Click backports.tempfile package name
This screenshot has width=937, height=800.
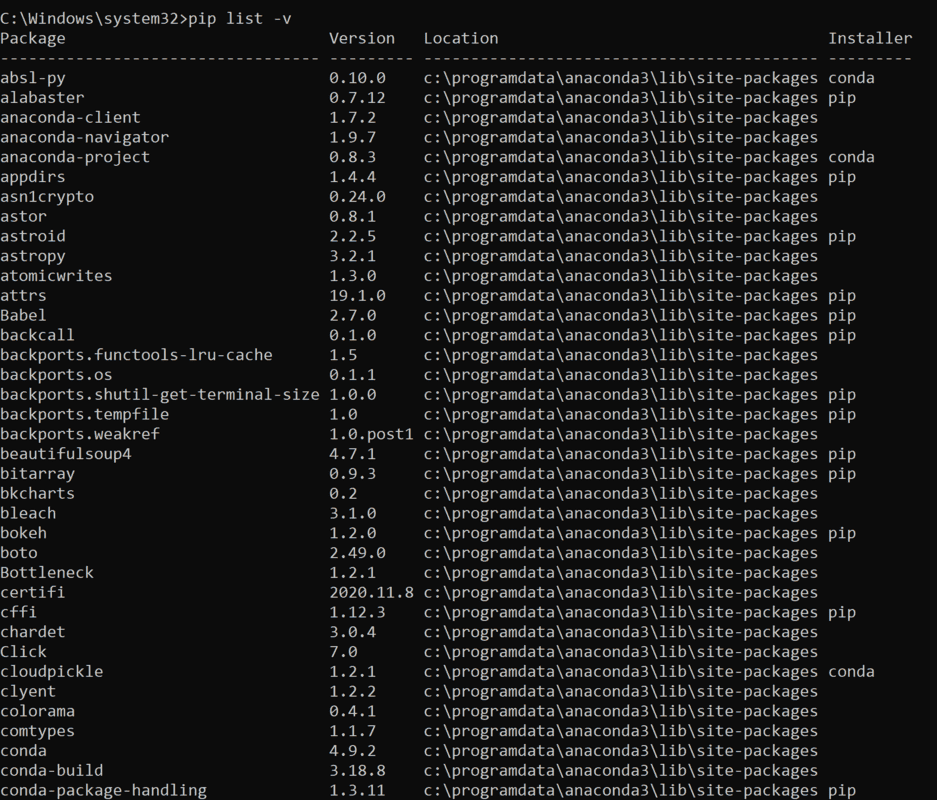84,414
